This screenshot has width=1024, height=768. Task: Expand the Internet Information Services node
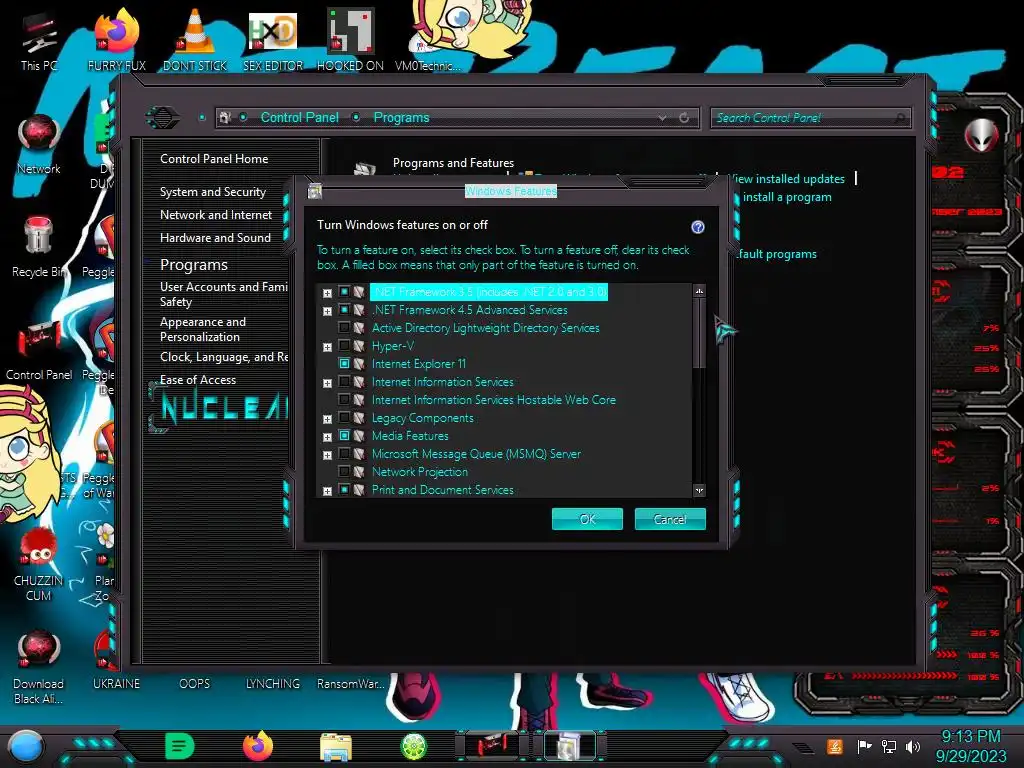point(327,383)
